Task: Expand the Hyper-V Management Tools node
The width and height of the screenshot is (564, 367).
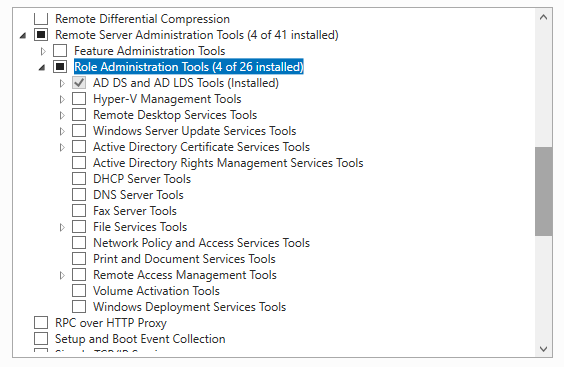Action: (x=62, y=99)
